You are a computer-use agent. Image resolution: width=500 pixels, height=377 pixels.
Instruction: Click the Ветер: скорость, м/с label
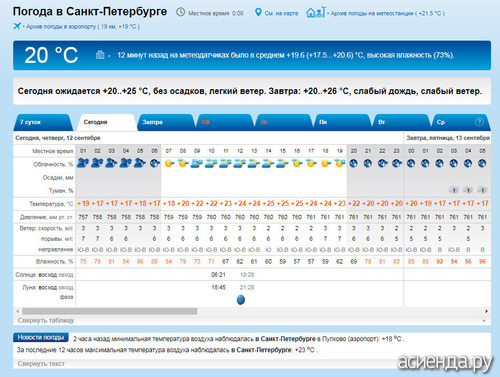[x=46, y=228]
